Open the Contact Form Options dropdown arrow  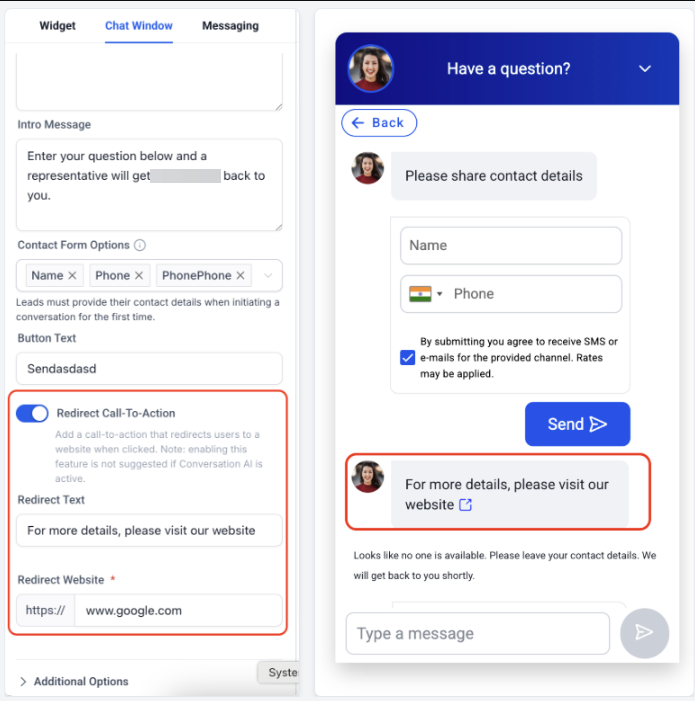click(268, 275)
